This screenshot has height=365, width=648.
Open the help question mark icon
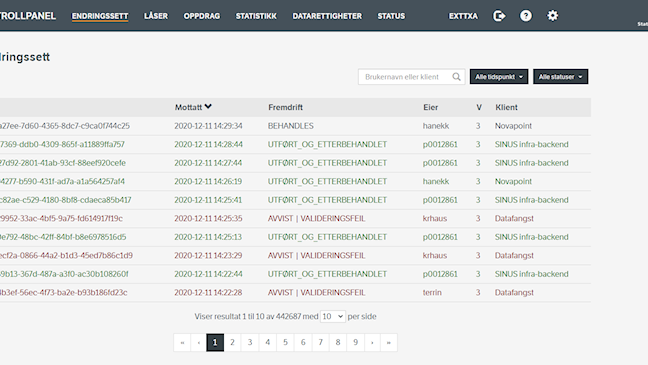526,16
